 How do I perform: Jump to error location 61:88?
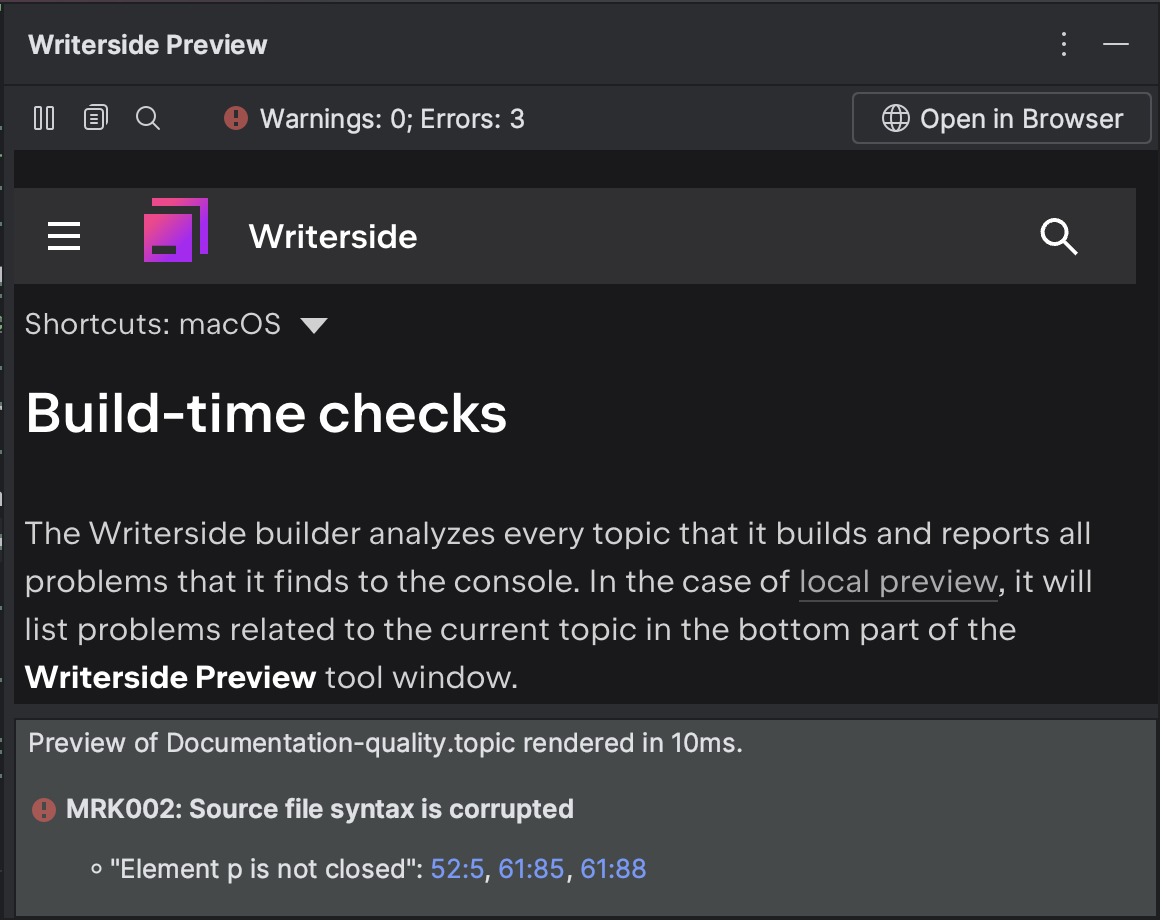click(x=613, y=869)
